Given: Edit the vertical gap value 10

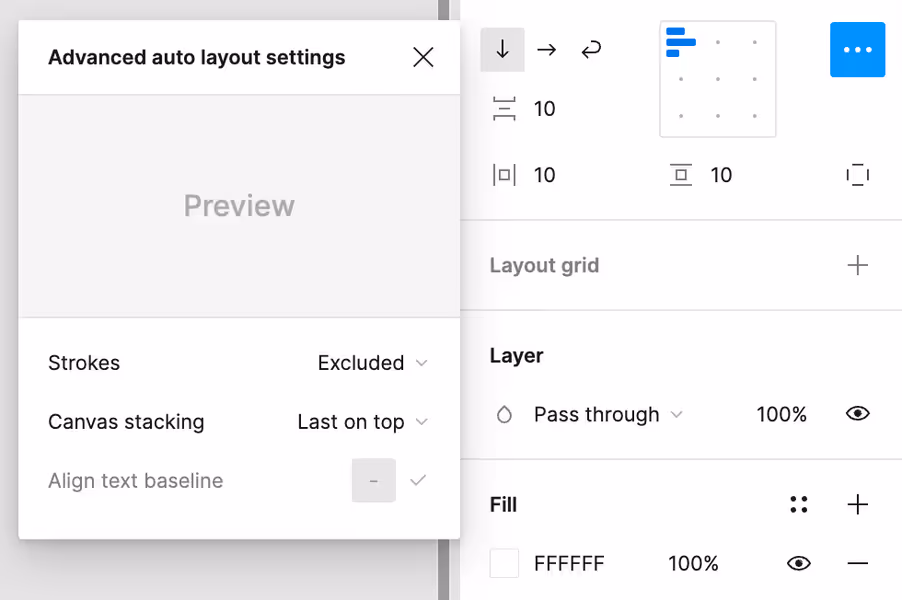Looking at the screenshot, I should (544, 109).
